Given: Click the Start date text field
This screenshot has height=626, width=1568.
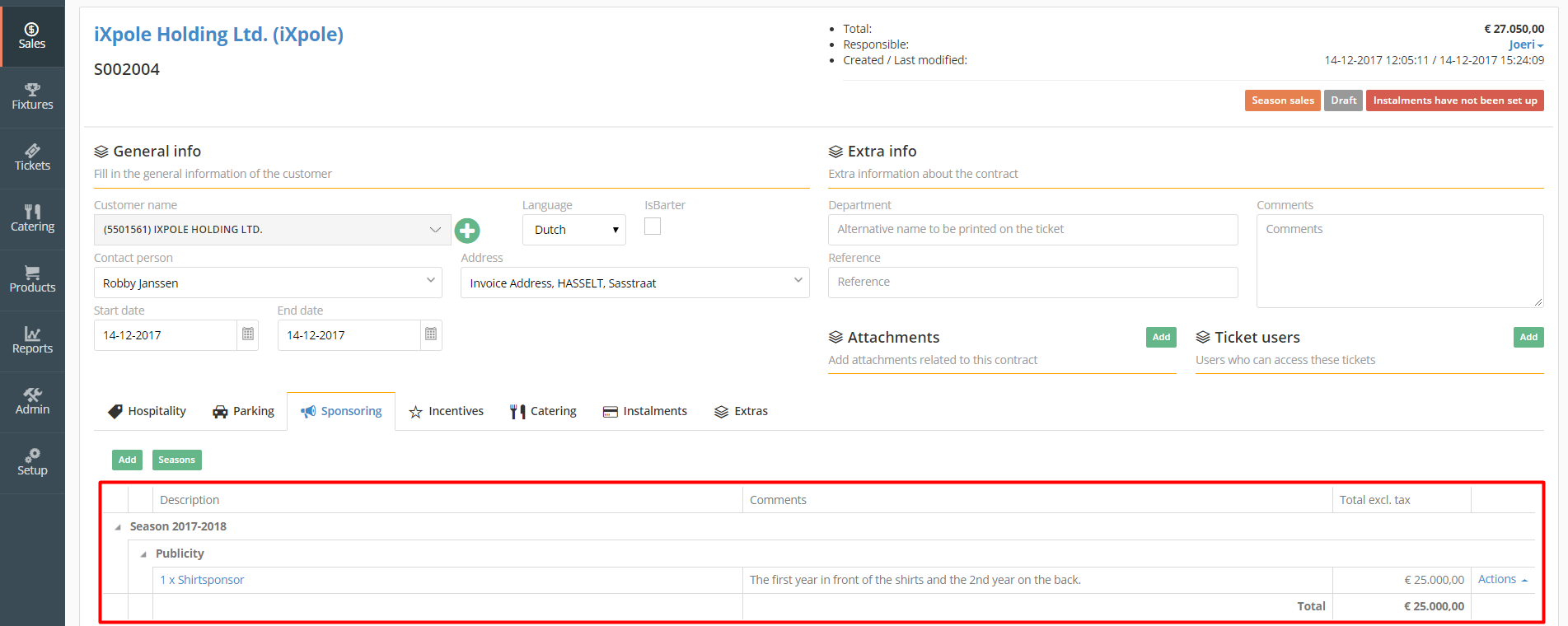Looking at the screenshot, I should coord(166,335).
